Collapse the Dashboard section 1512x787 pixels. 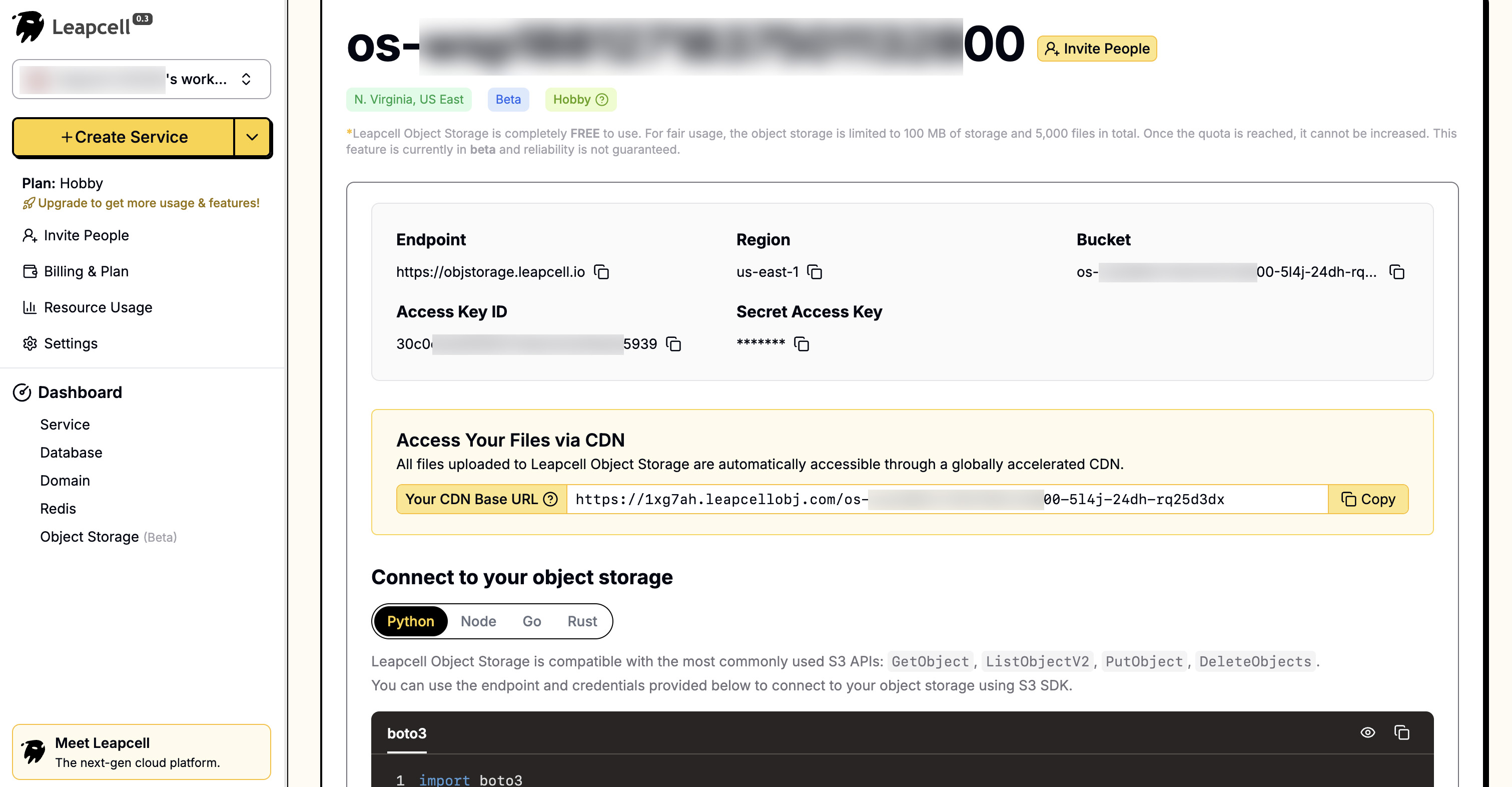tap(80, 392)
